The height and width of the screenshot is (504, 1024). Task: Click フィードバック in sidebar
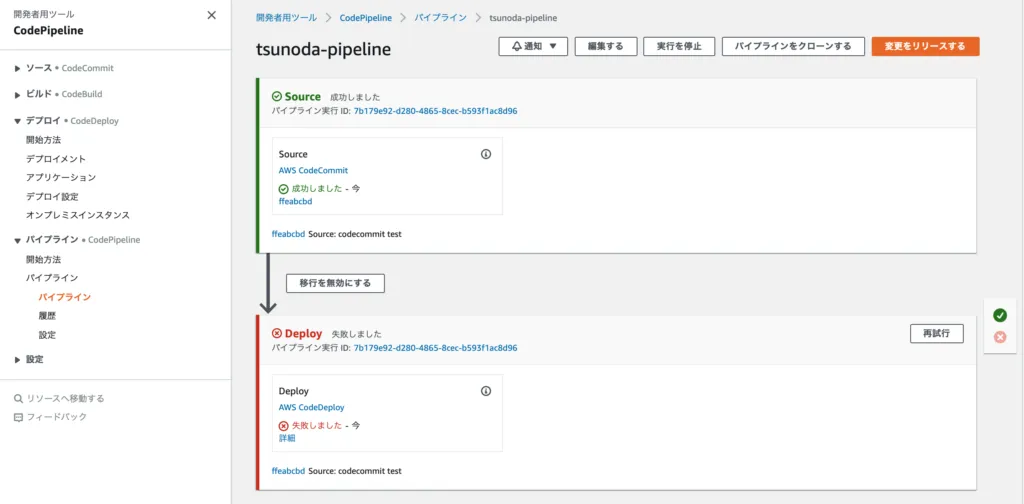pos(56,417)
